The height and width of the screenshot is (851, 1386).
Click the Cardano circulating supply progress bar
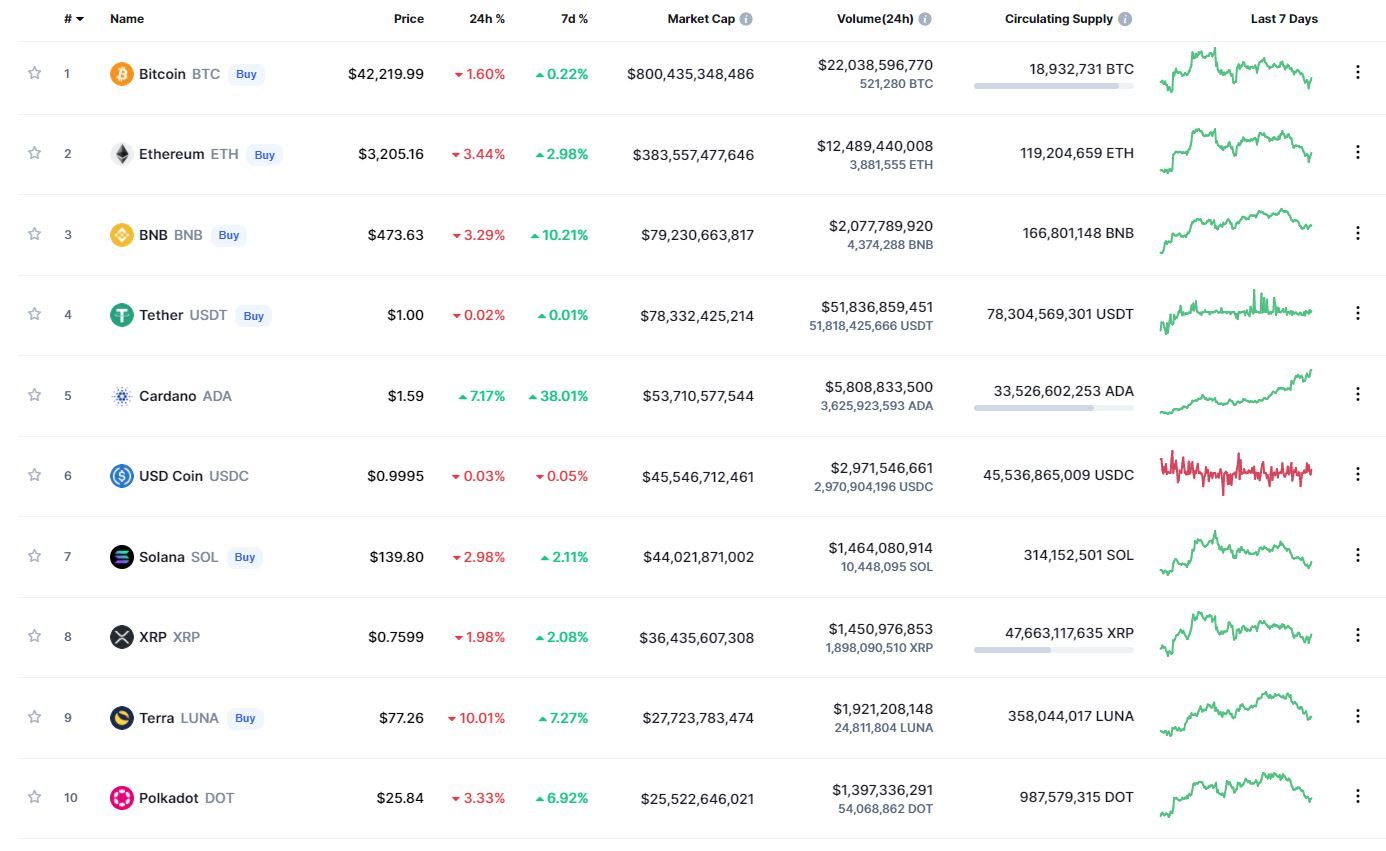coord(1054,408)
